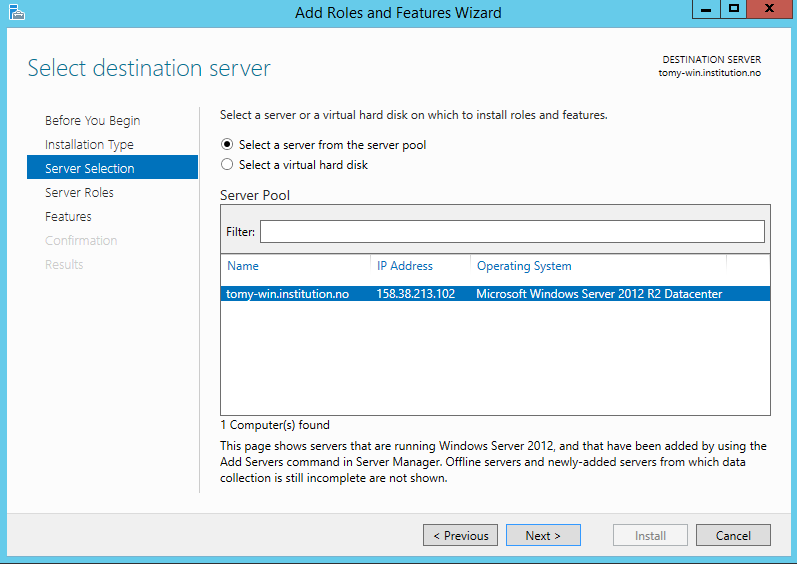Viewport: 797px width, 564px height.
Task: Click the IP address 158.38.213.102
Action: (416, 294)
